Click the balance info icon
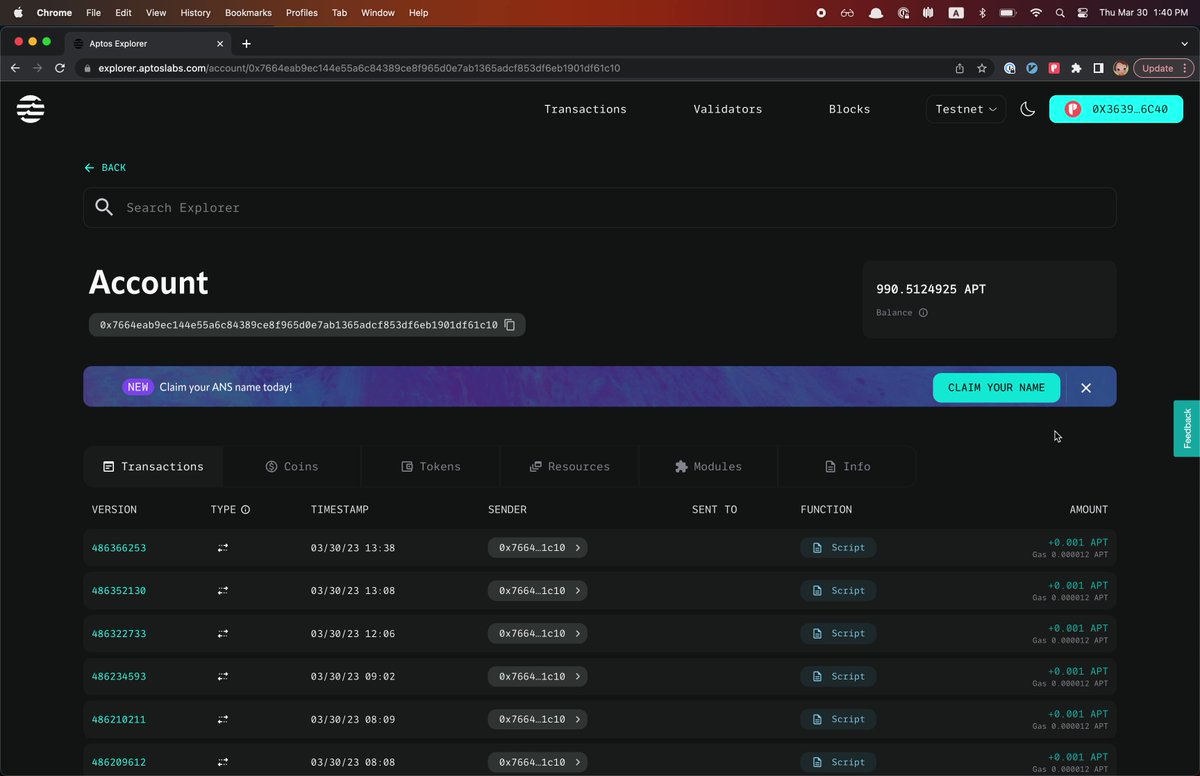Viewport: 1200px width, 776px height. 923,313
